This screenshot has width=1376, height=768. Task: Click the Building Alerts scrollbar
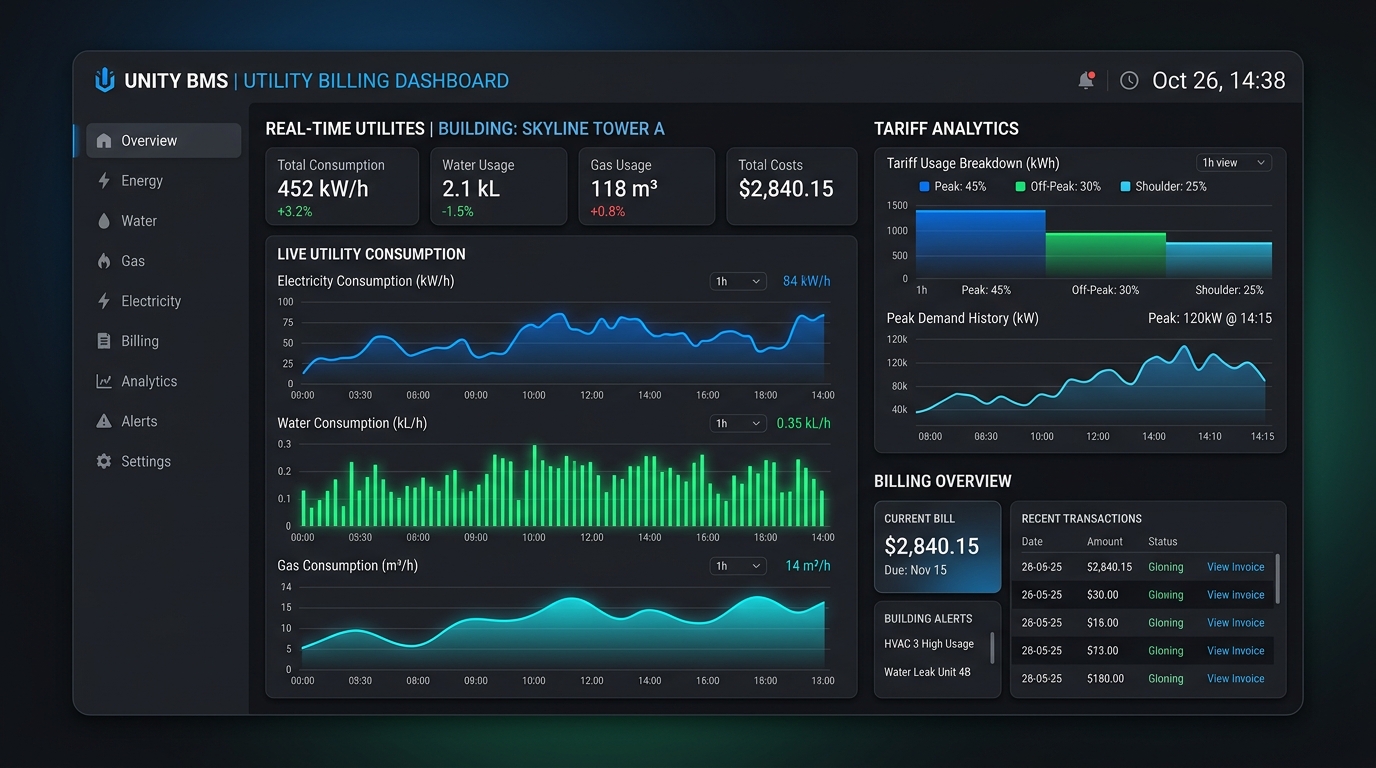(x=993, y=647)
